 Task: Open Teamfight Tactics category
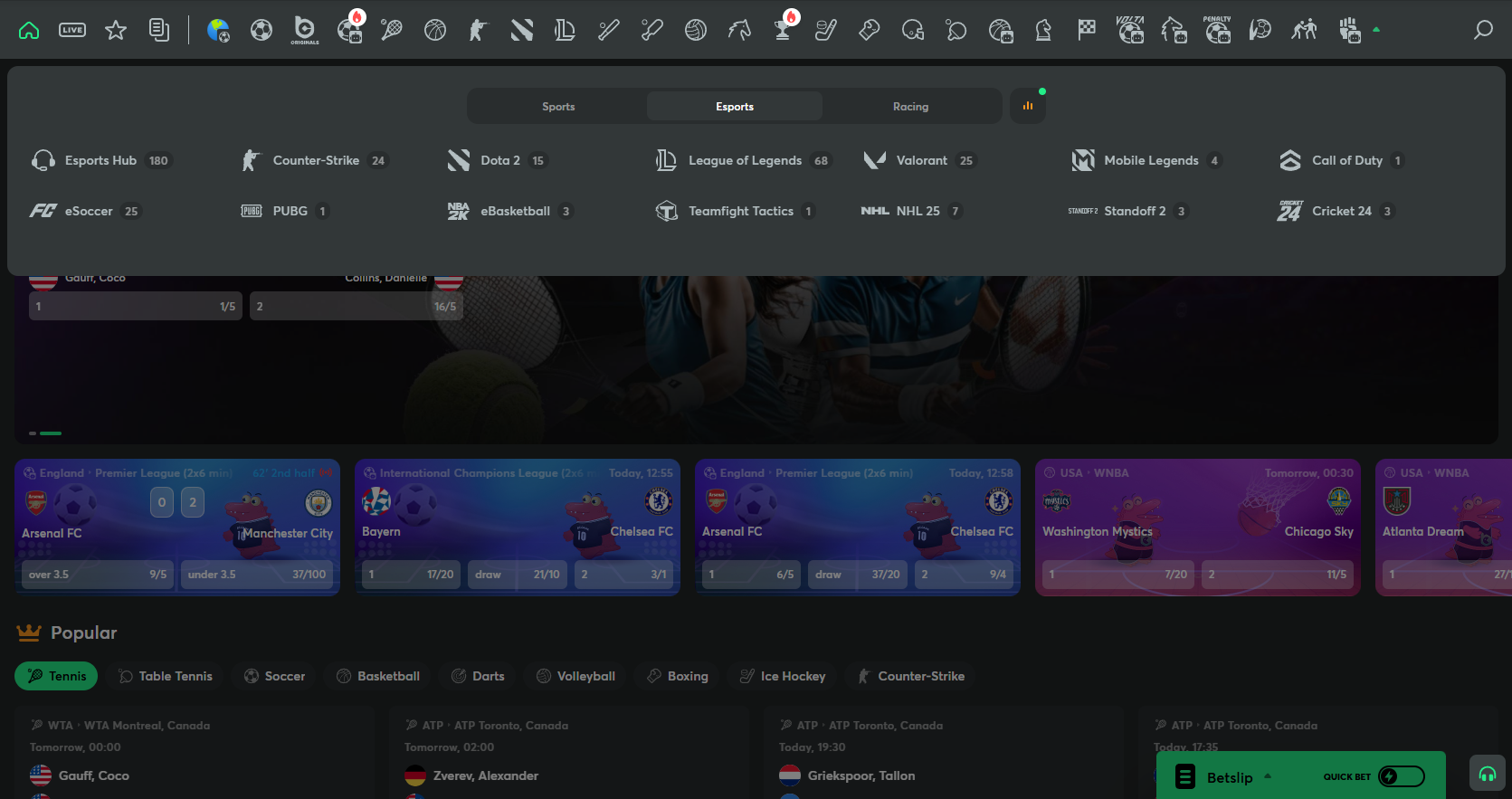736,211
